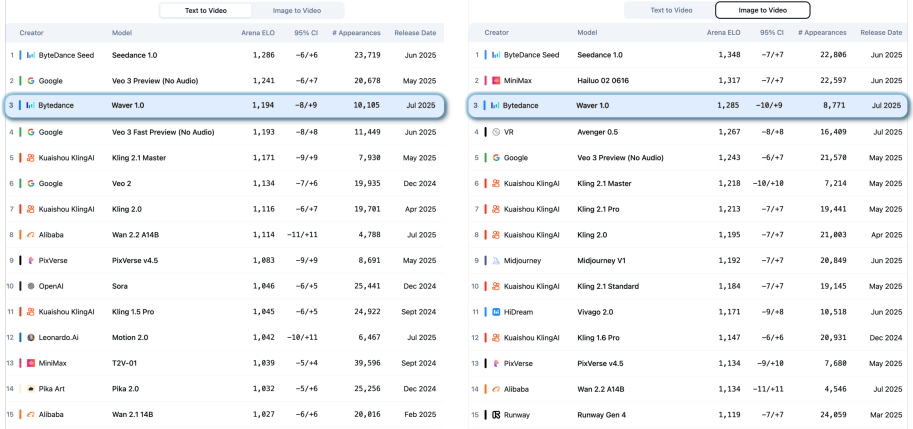Click the Pika Art logo in Pika 2.0 row

31,389
